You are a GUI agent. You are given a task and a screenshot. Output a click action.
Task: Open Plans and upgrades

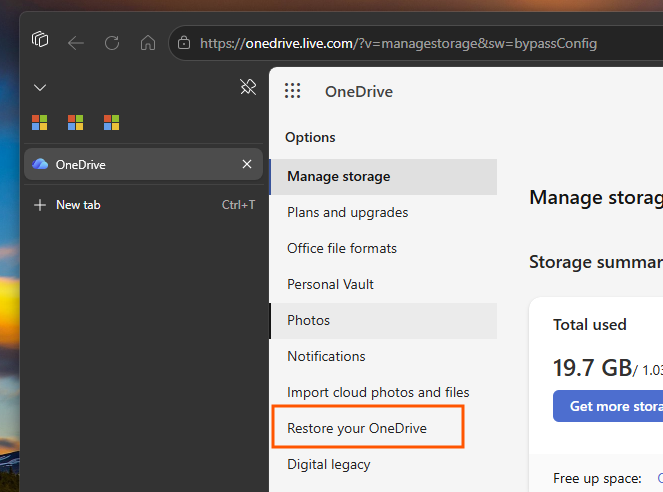383,213
